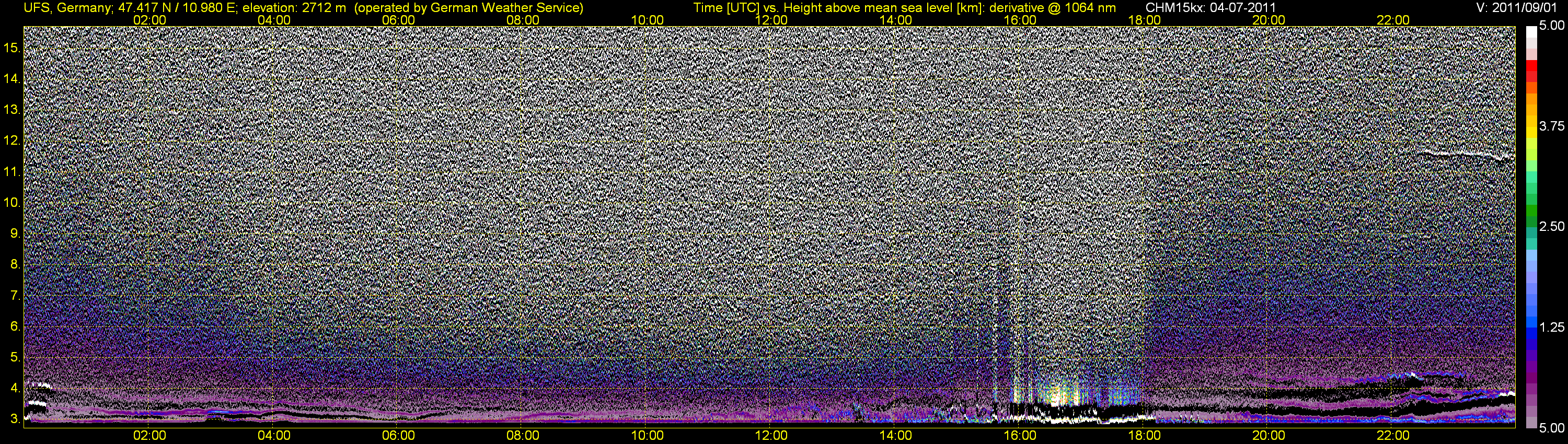
Task: Click the top time axis label 12:00
Action: pos(771,20)
